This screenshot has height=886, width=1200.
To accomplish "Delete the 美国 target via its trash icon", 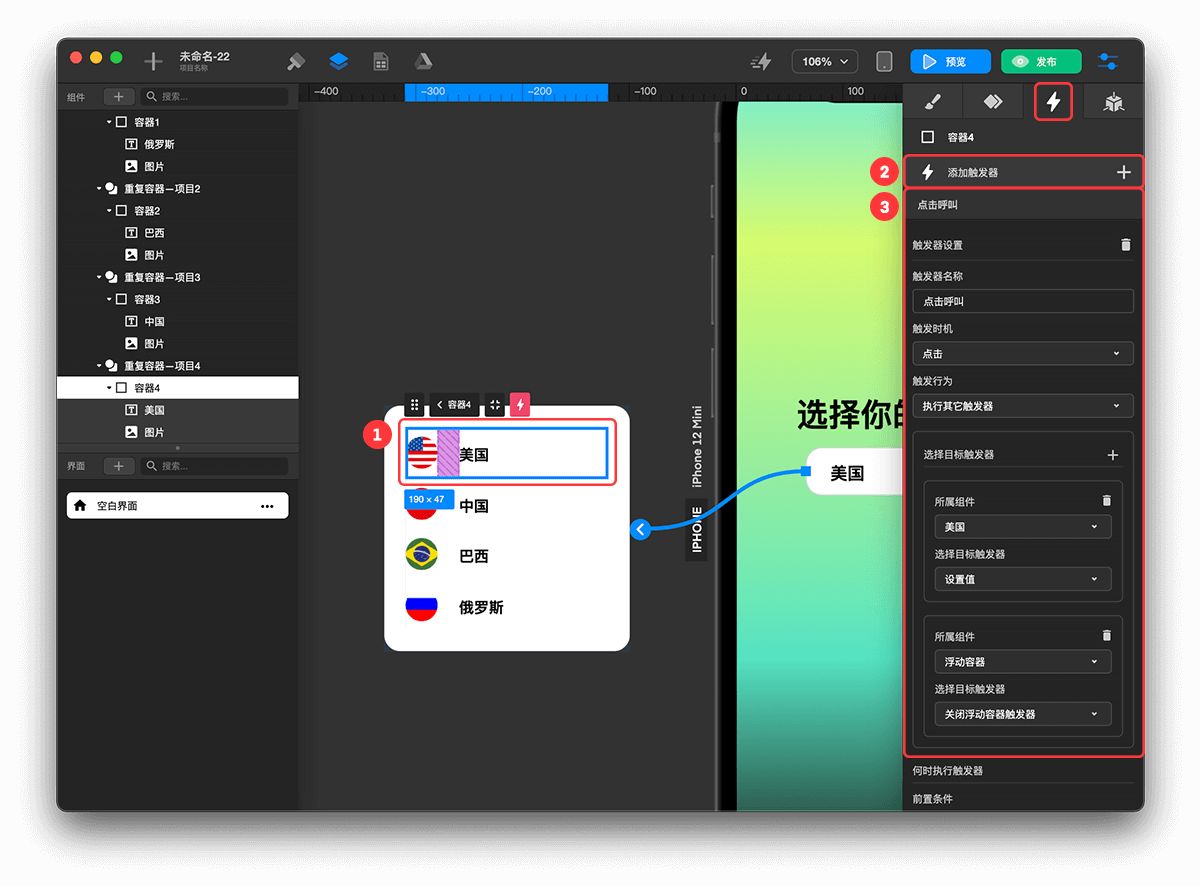I will coord(1106,501).
